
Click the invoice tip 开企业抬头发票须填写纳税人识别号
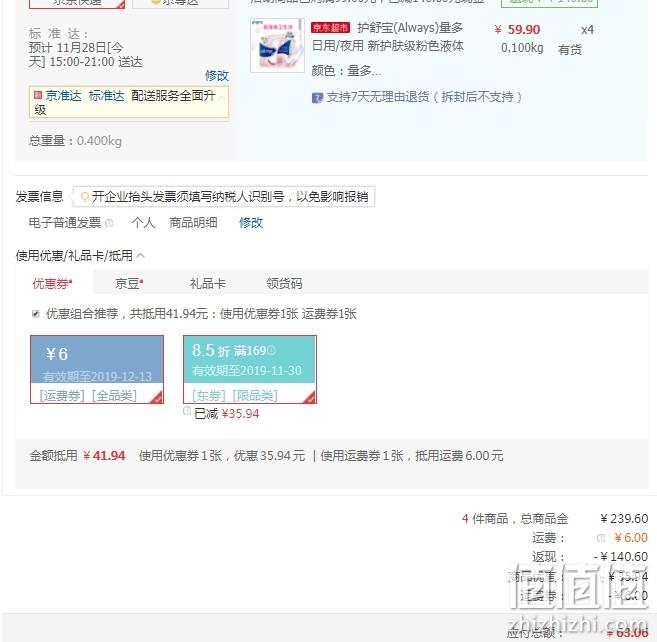coord(230,197)
